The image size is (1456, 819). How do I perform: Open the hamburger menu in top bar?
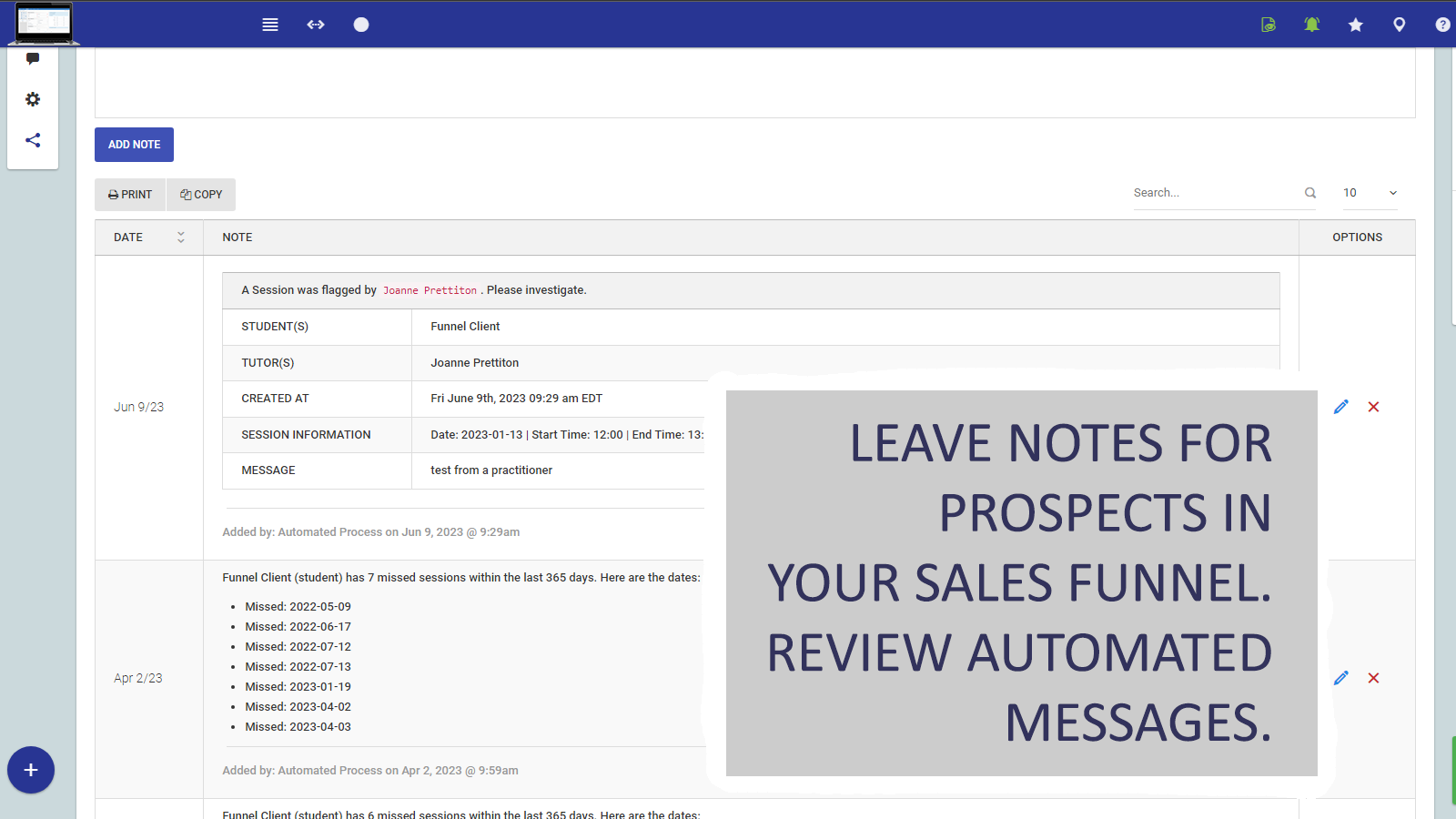click(270, 25)
